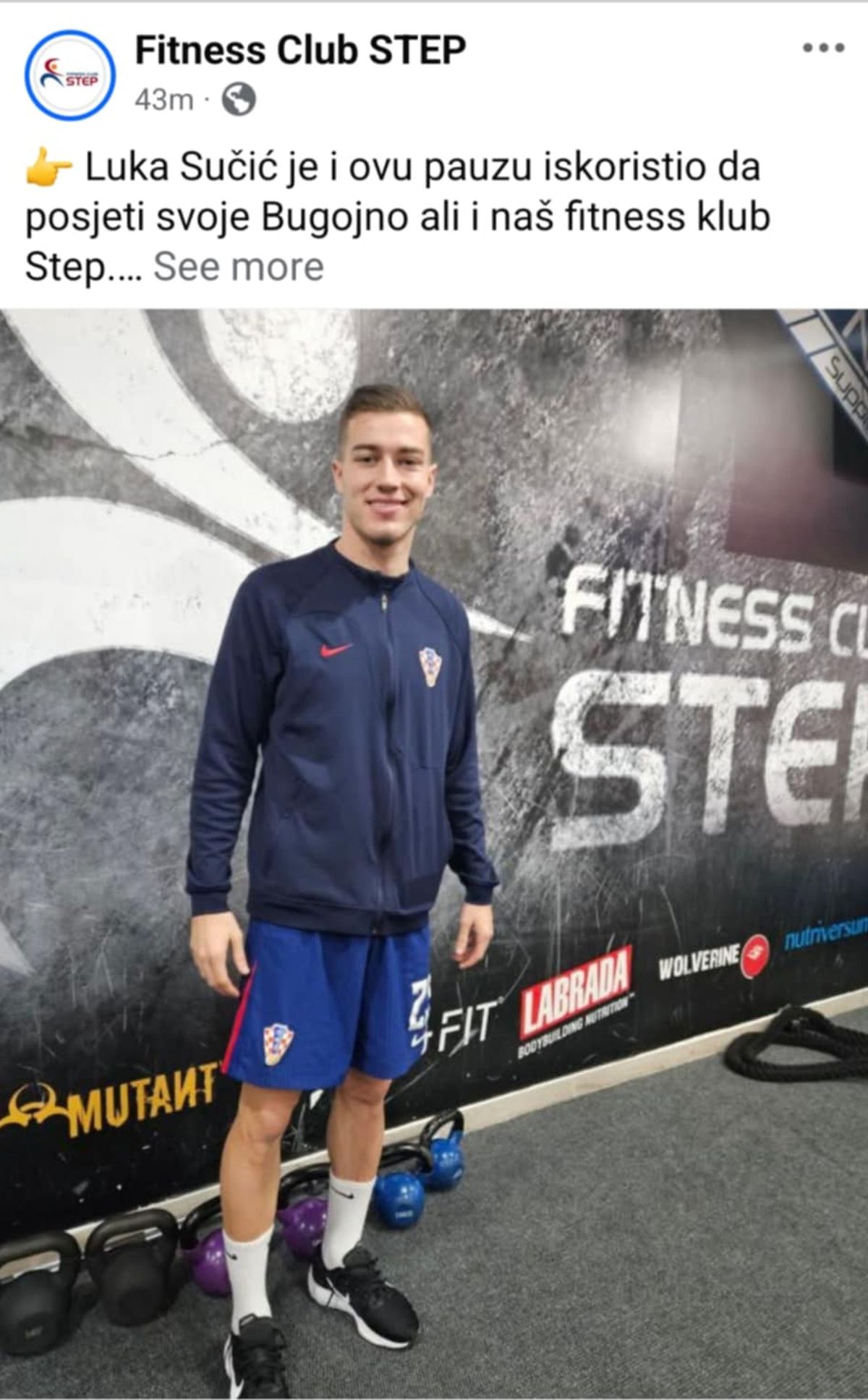Click the large STEP lettering on the wall
The width and height of the screenshot is (868, 1400).
coord(709,752)
